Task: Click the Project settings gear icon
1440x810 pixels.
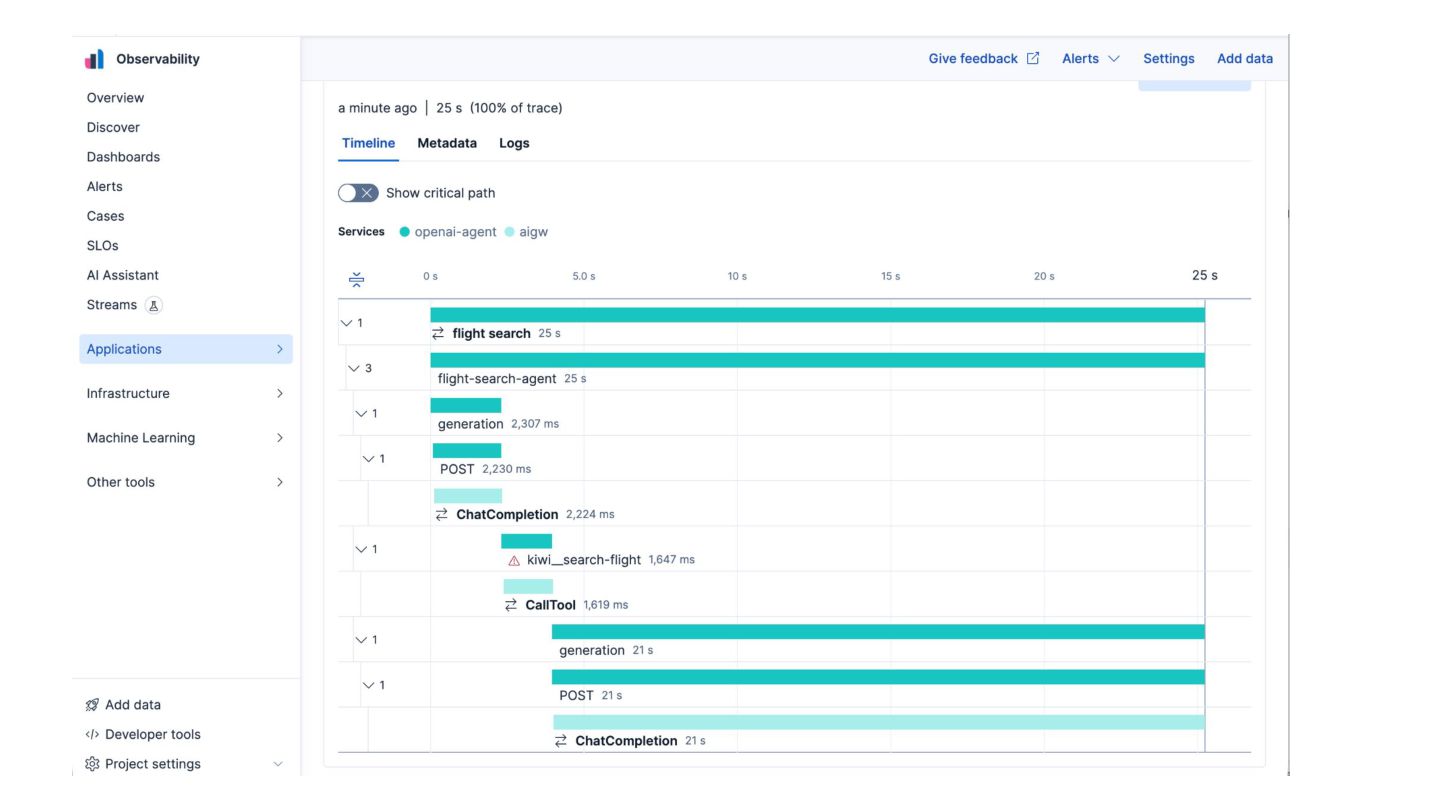Action: (x=92, y=764)
